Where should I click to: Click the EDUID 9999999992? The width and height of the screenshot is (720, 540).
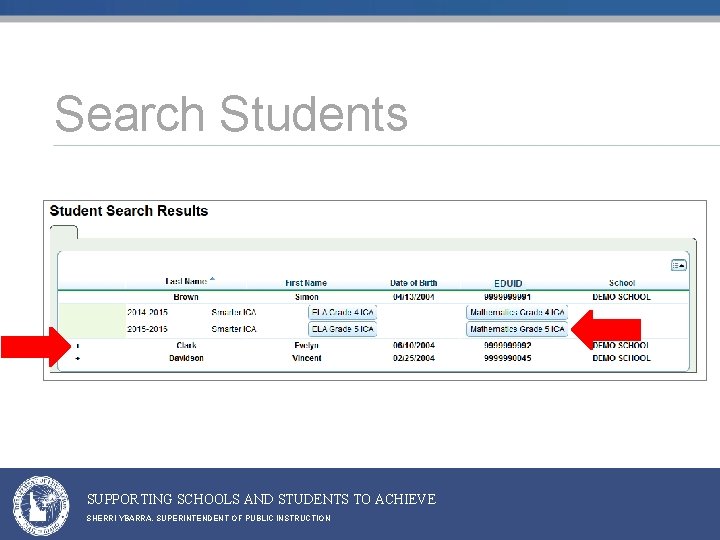[x=507, y=345]
